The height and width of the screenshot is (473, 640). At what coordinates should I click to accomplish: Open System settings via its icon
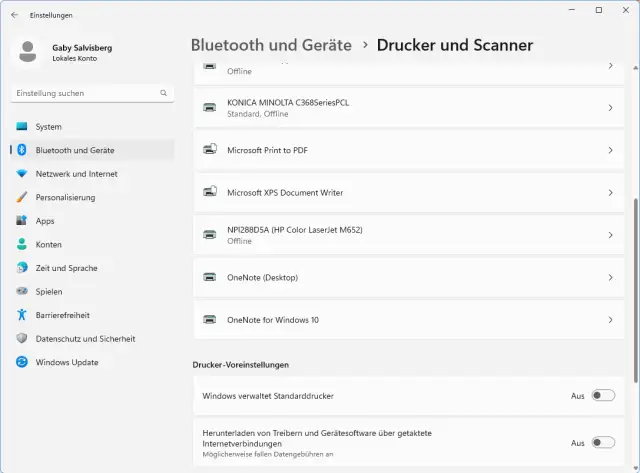21,127
